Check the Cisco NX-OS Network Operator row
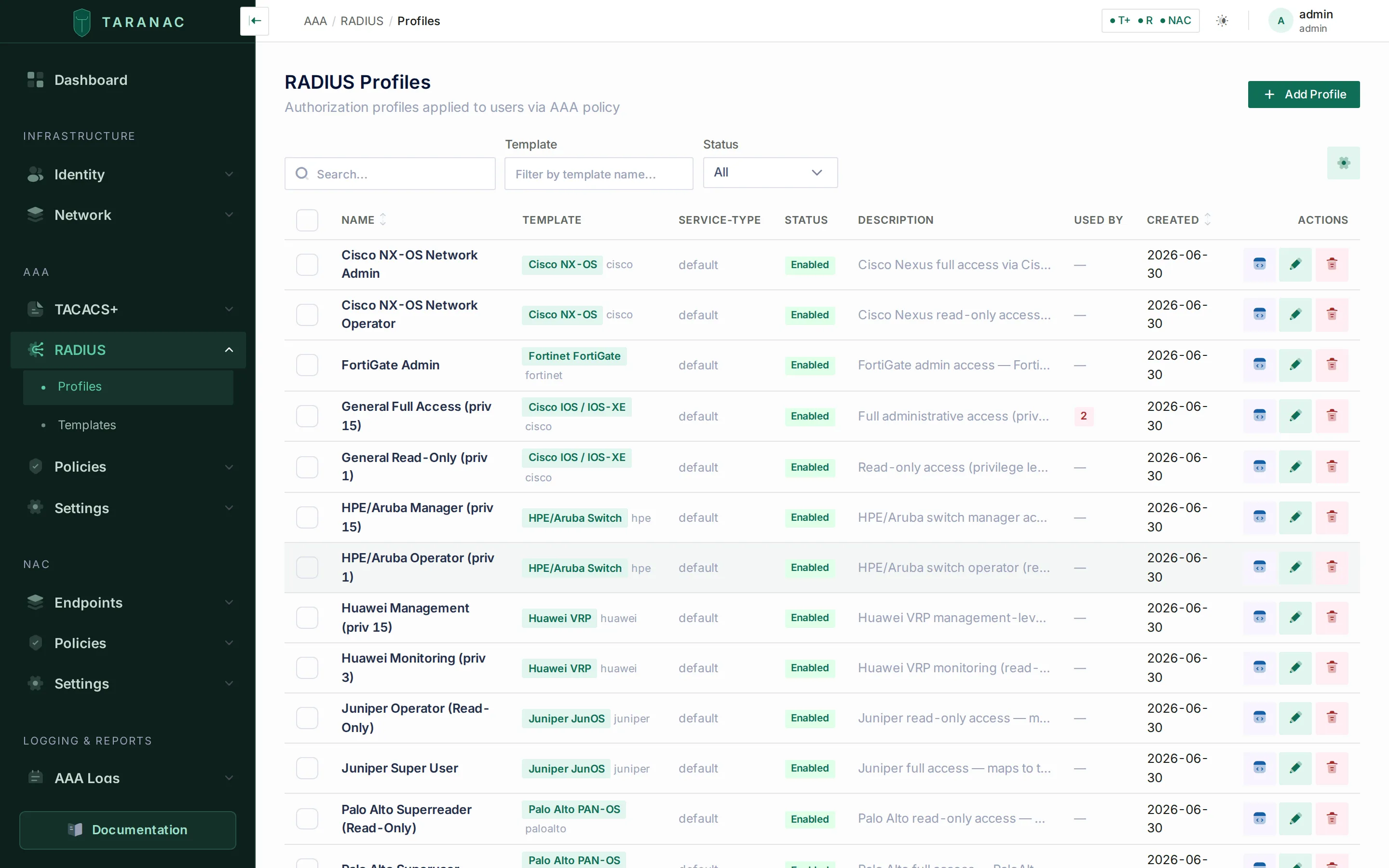The height and width of the screenshot is (868, 1389). pyautogui.click(x=307, y=314)
